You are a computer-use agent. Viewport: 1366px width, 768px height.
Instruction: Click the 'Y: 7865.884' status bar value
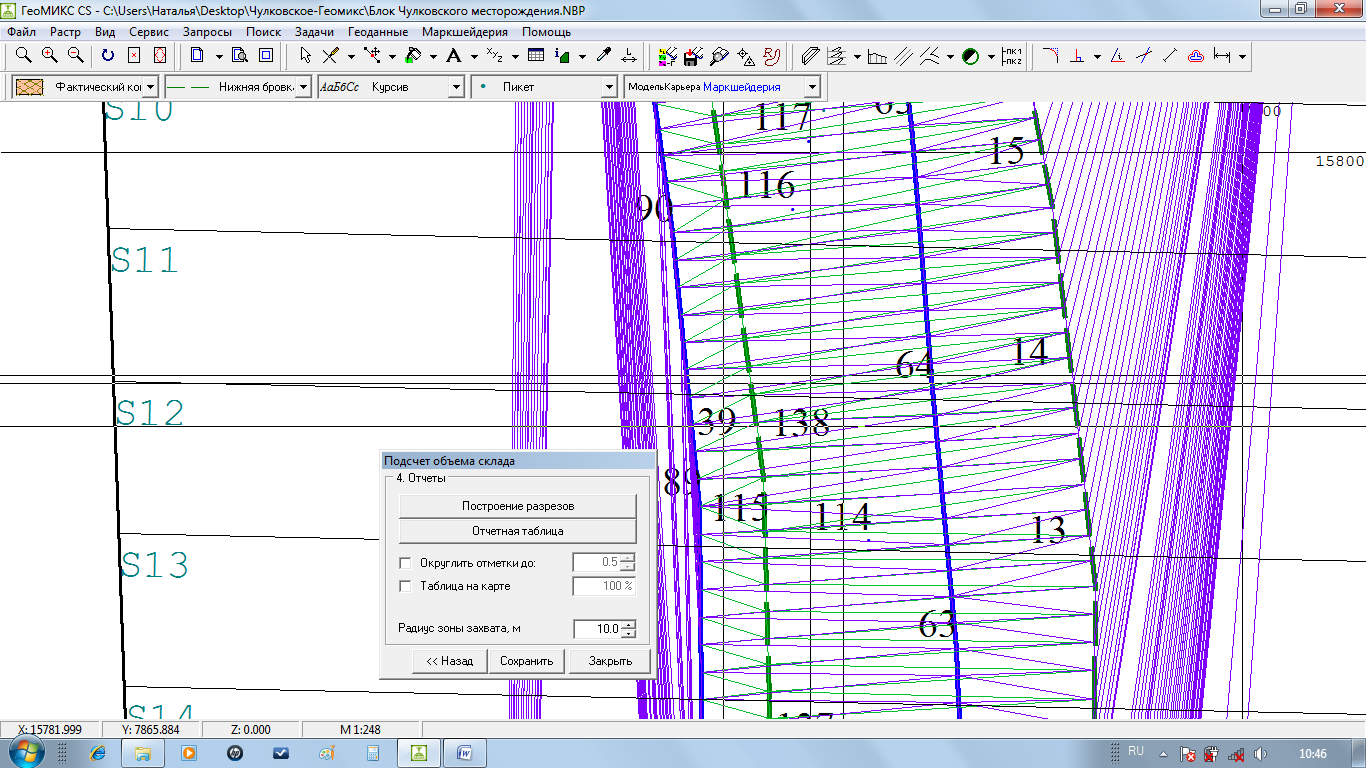(x=150, y=730)
